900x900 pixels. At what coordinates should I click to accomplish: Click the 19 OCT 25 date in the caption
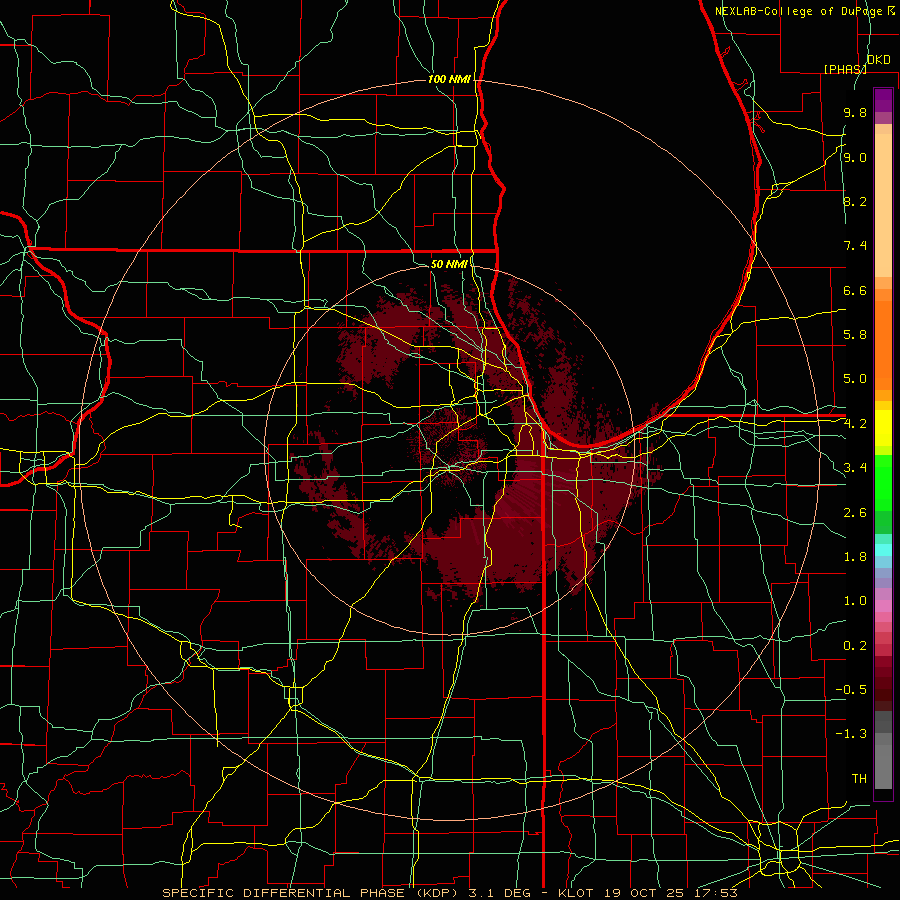coord(644,893)
